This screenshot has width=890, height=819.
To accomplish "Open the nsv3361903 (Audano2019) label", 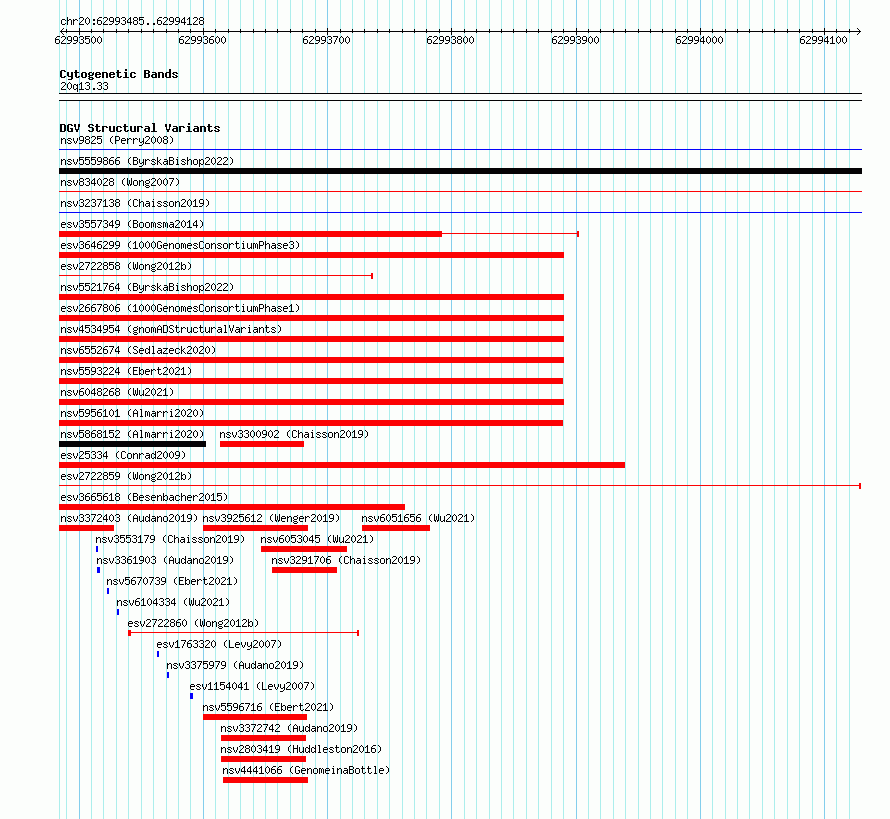I will coord(165,560).
